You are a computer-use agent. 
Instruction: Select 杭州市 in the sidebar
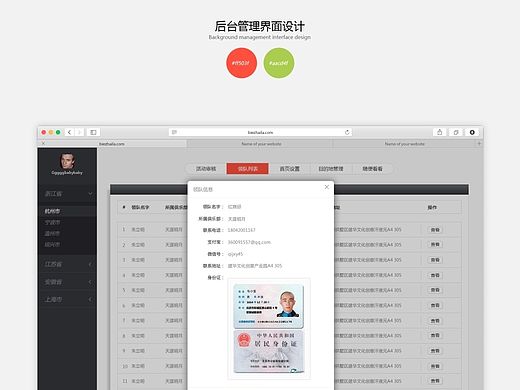tap(53, 211)
